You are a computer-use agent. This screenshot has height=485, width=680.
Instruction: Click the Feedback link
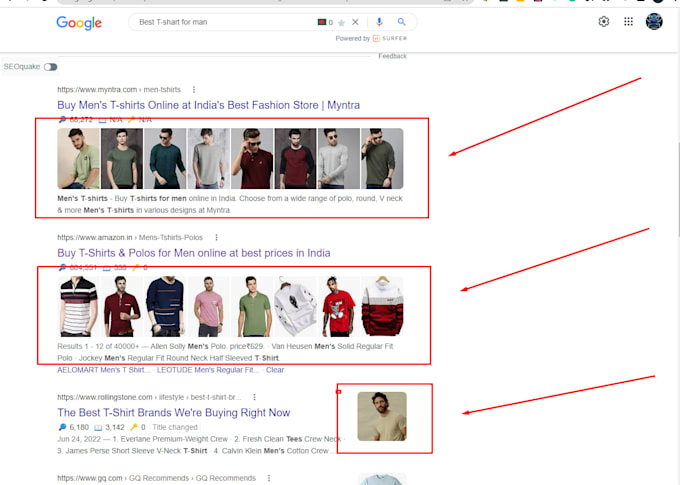click(x=392, y=56)
